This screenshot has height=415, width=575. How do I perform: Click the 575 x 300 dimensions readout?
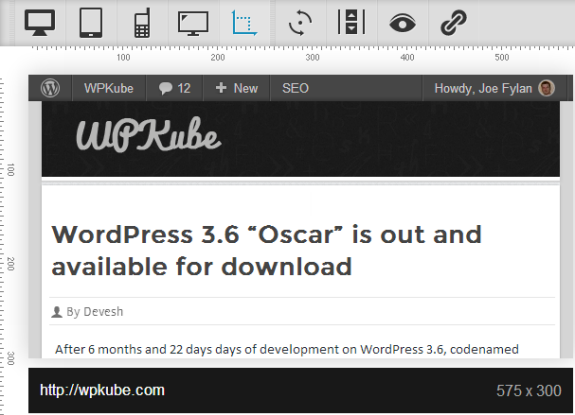[528, 391]
